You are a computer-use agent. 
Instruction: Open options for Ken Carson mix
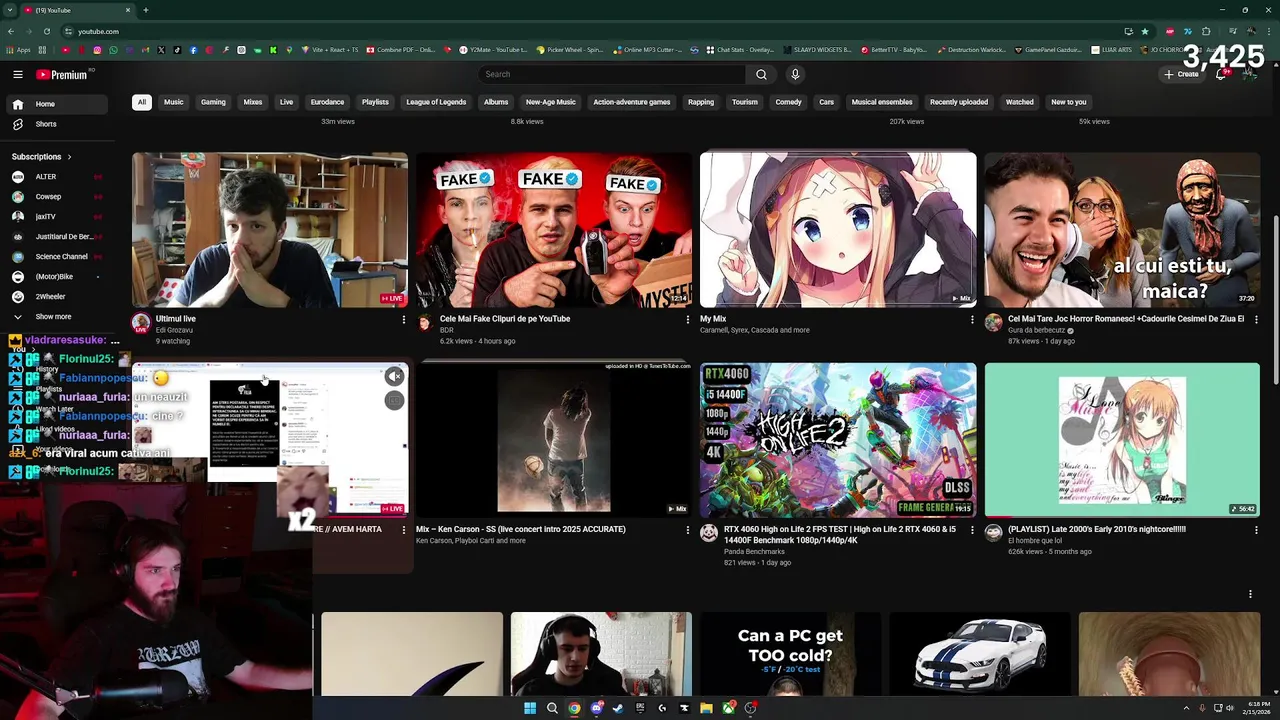pyautogui.click(x=688, y=530)
